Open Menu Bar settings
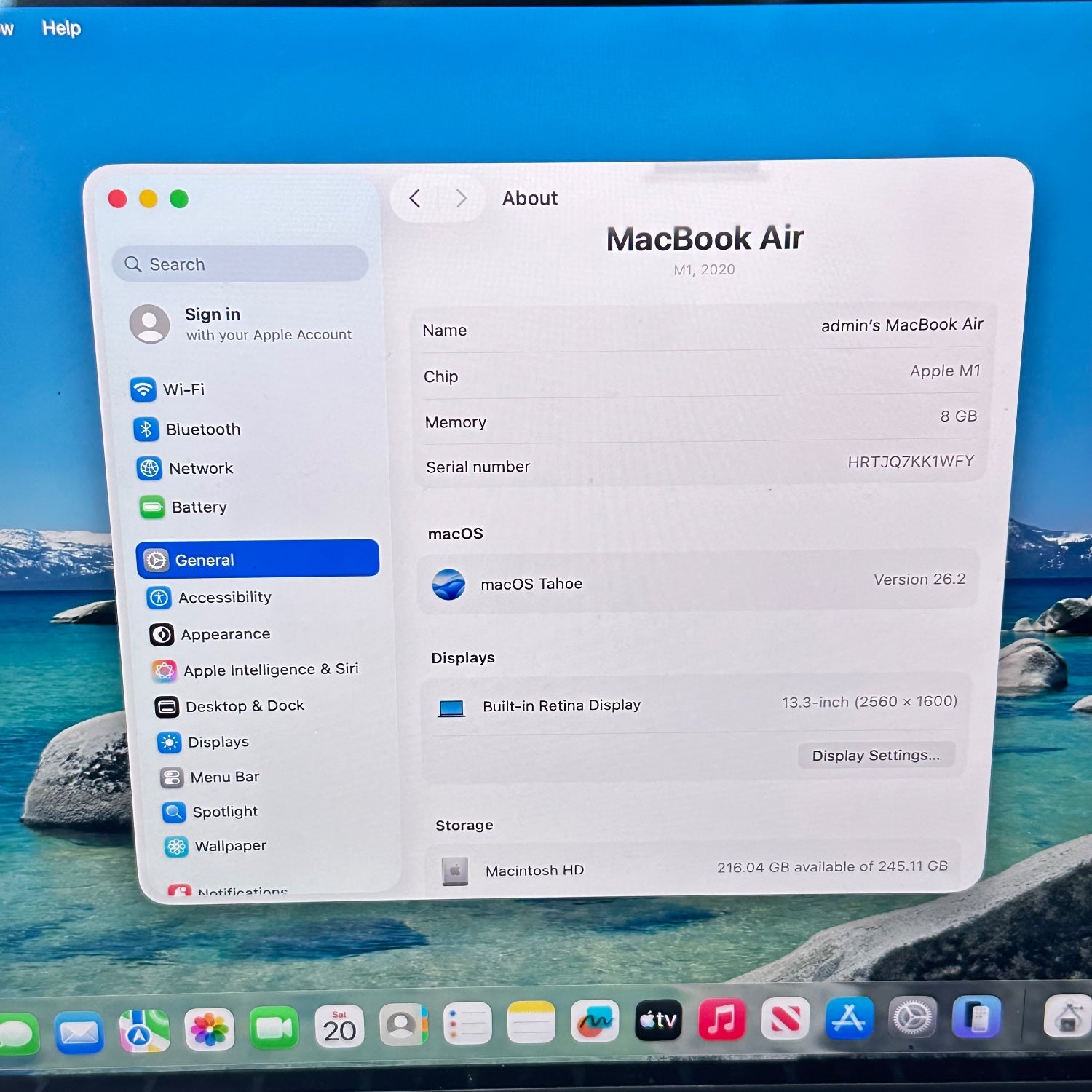The height and width of the screenshot is (1092, 1092). tap(223, 777)
